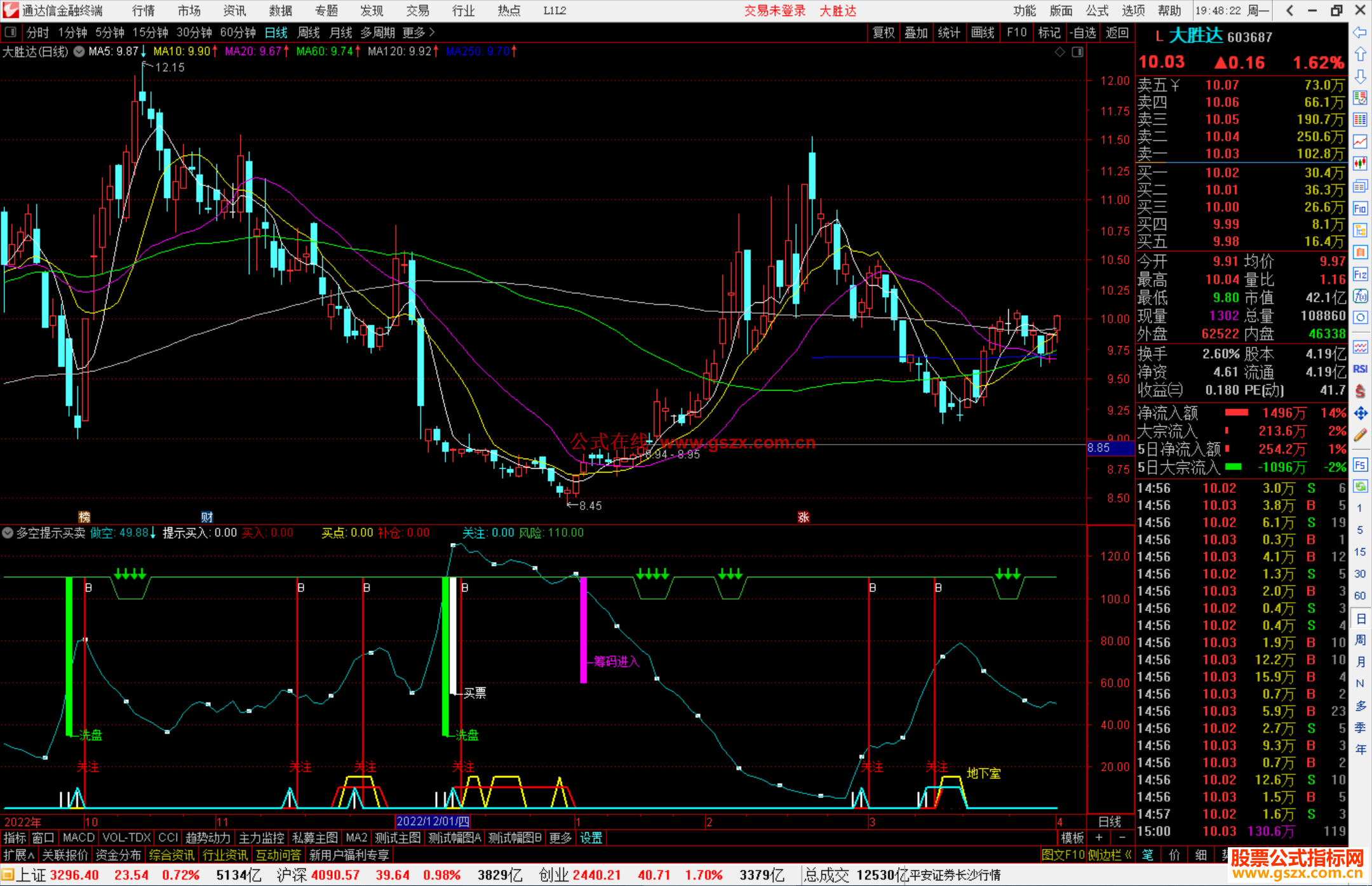Viewport: 1372px width, 886px height.
Task: Click the f(x) formula sidebar icon
Action: tap(1360, 296)
